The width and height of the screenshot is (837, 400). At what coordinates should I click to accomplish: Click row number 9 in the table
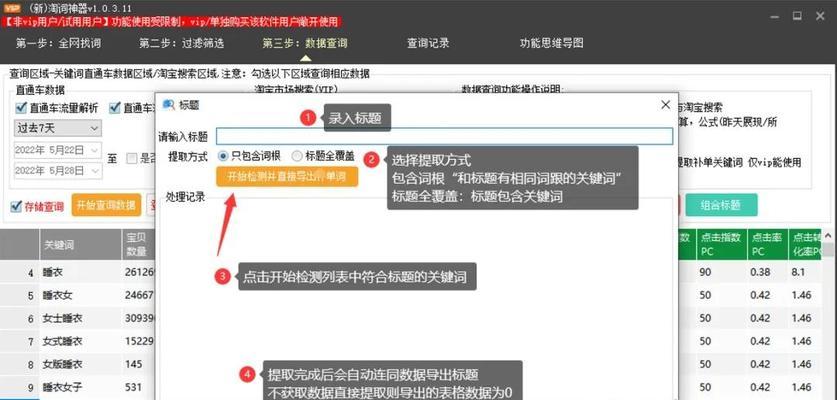point(31,387)
